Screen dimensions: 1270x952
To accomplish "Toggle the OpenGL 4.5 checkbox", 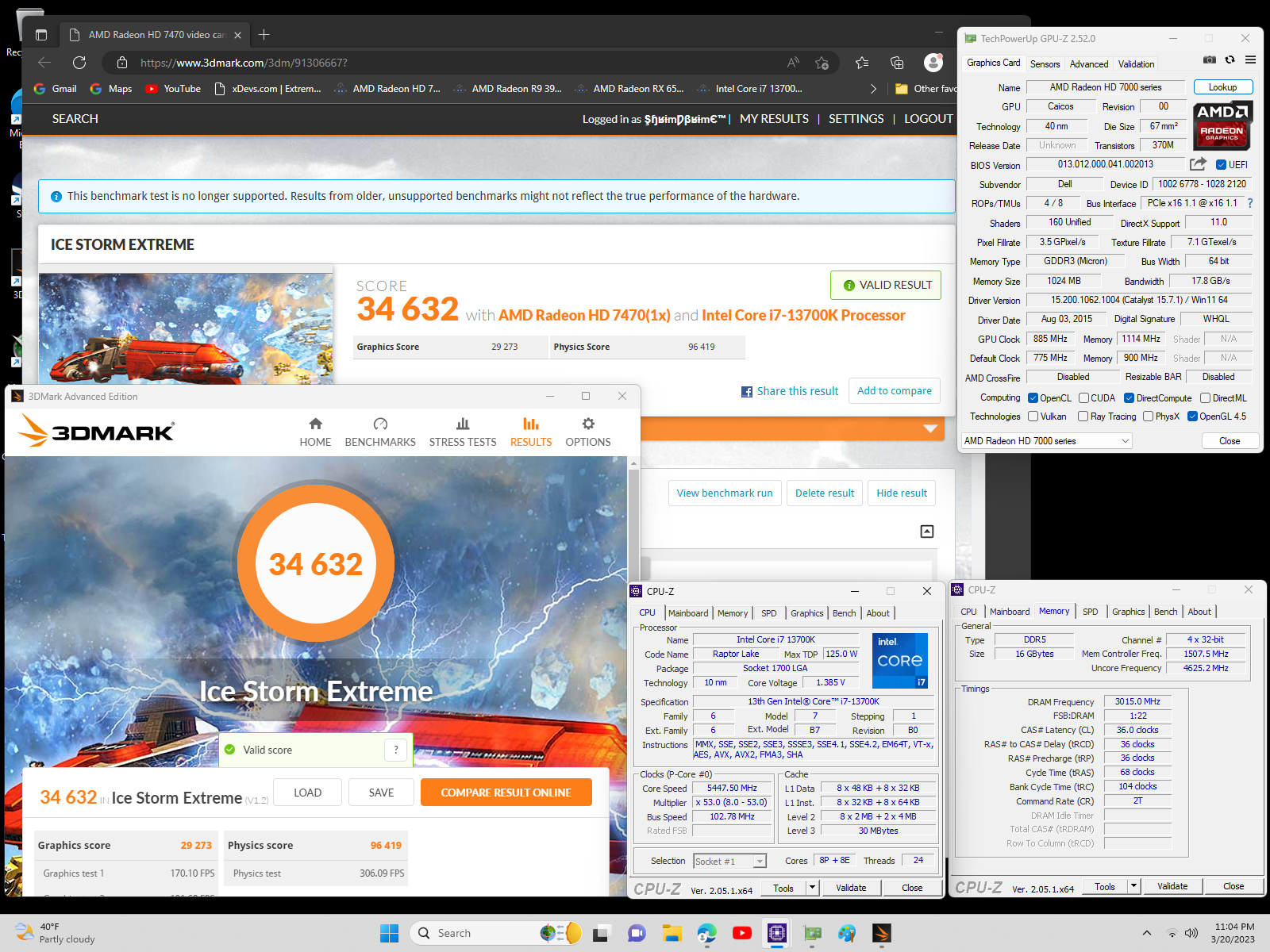I will 1192,416.
